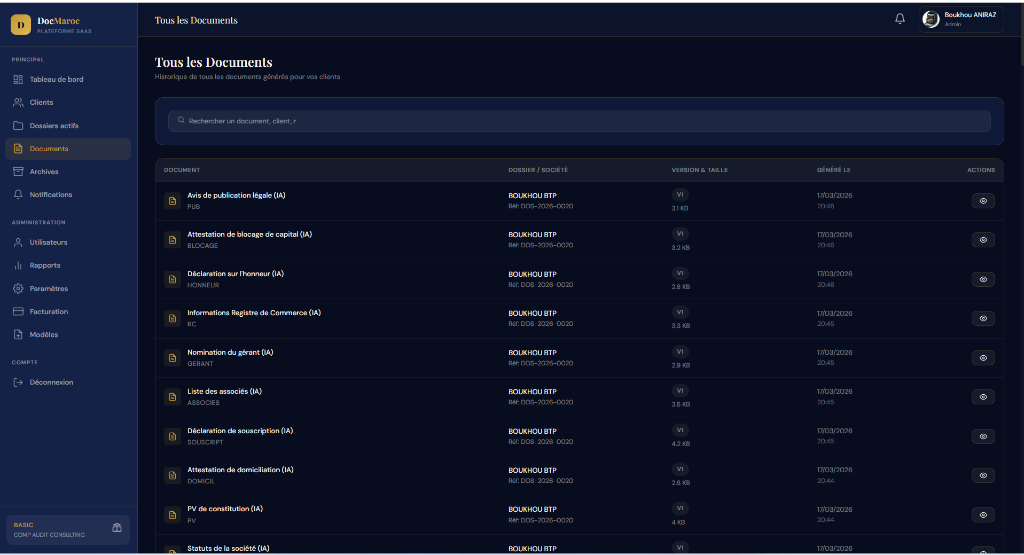Screen dimensions: 1024x555
Task: Click the file icon next to PV de constitution
Action: [172, 514]
